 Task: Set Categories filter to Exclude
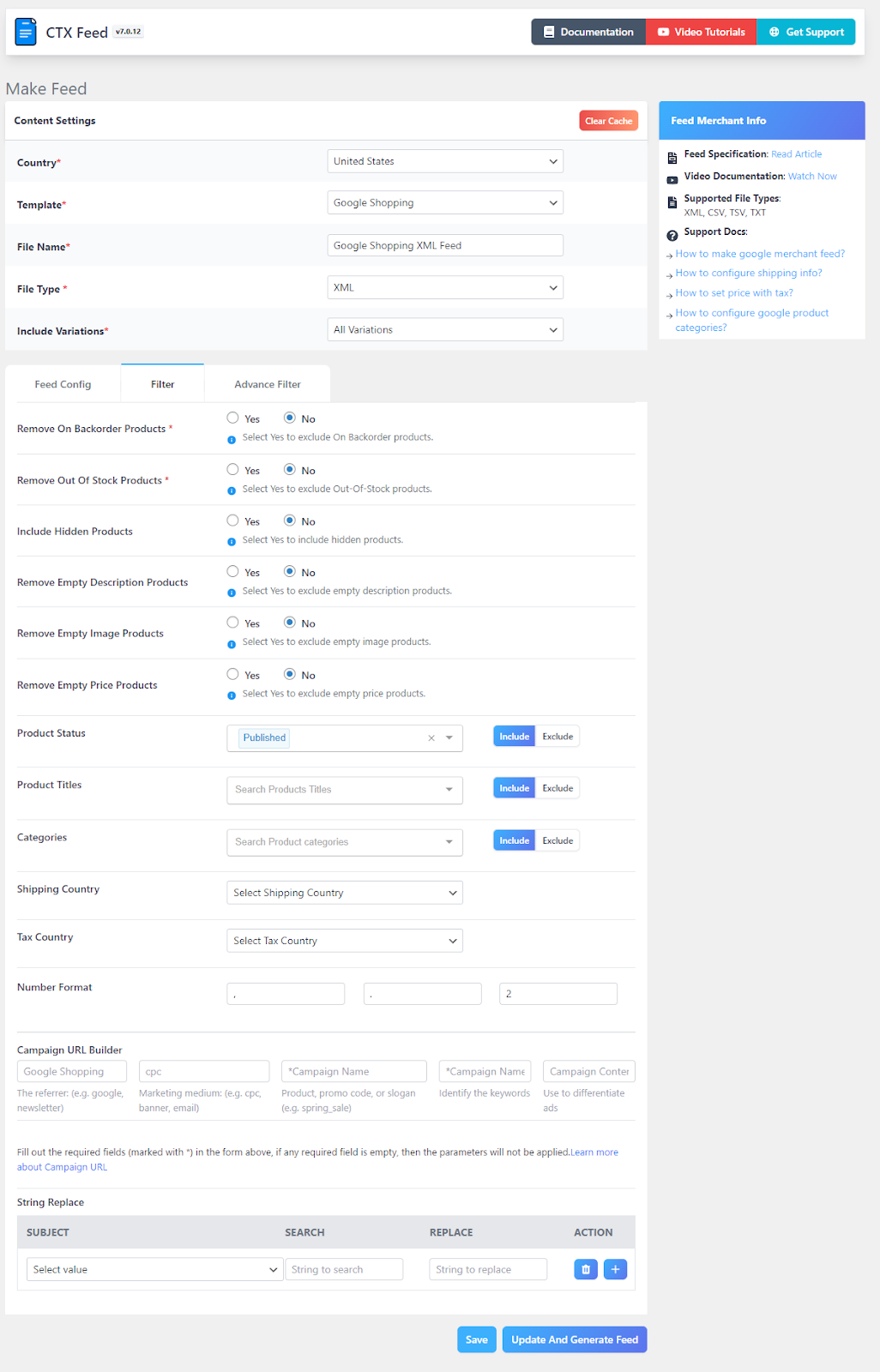pos(558,840)
